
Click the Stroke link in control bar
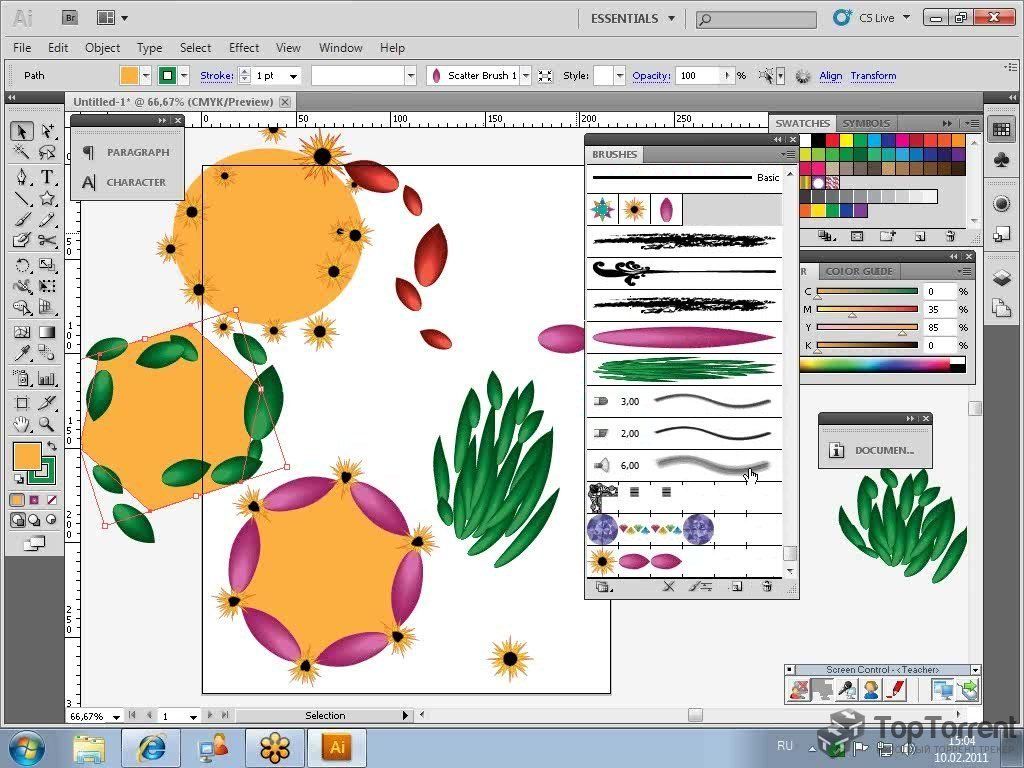point(217,76)
